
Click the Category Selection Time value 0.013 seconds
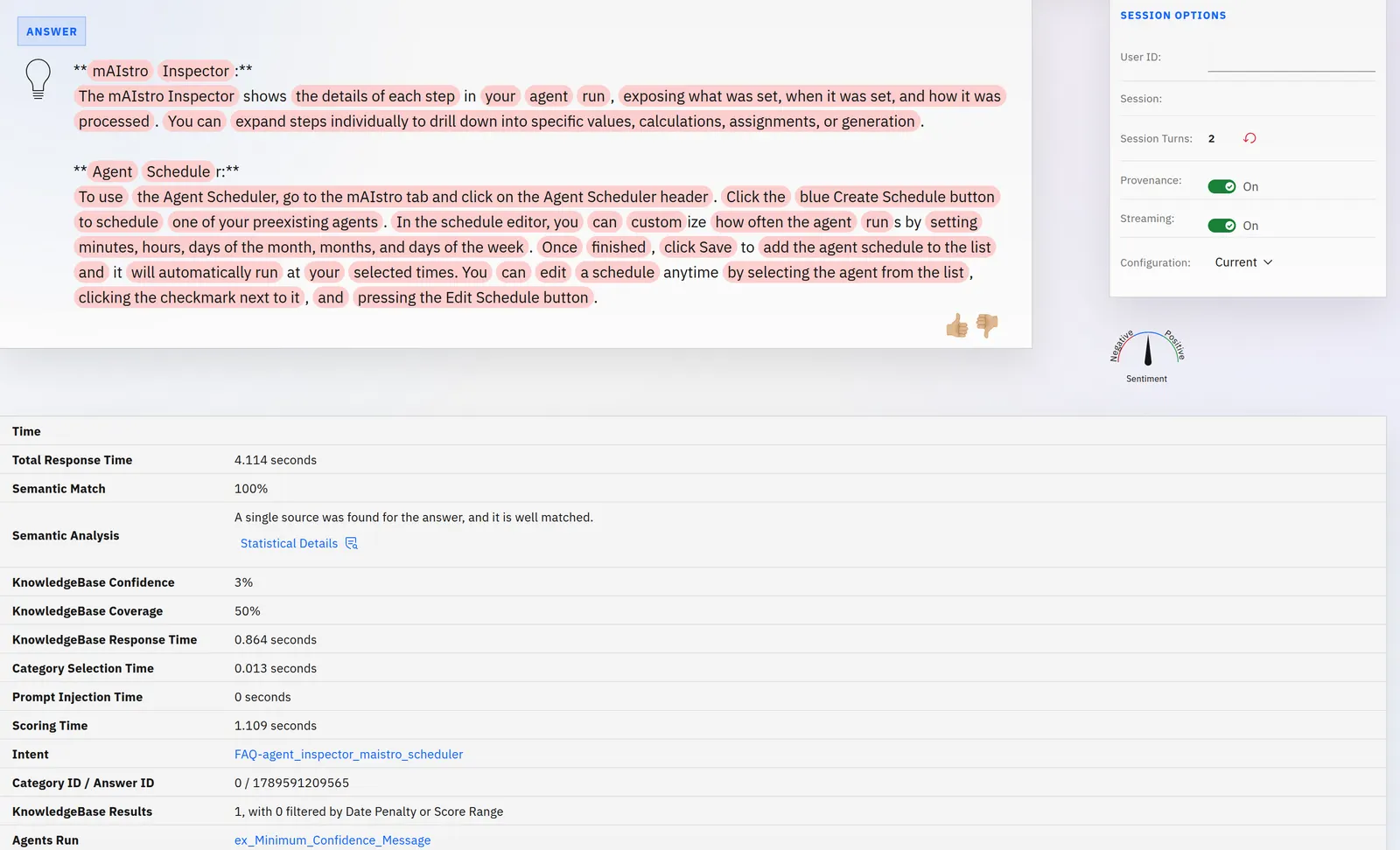(276, 668)
